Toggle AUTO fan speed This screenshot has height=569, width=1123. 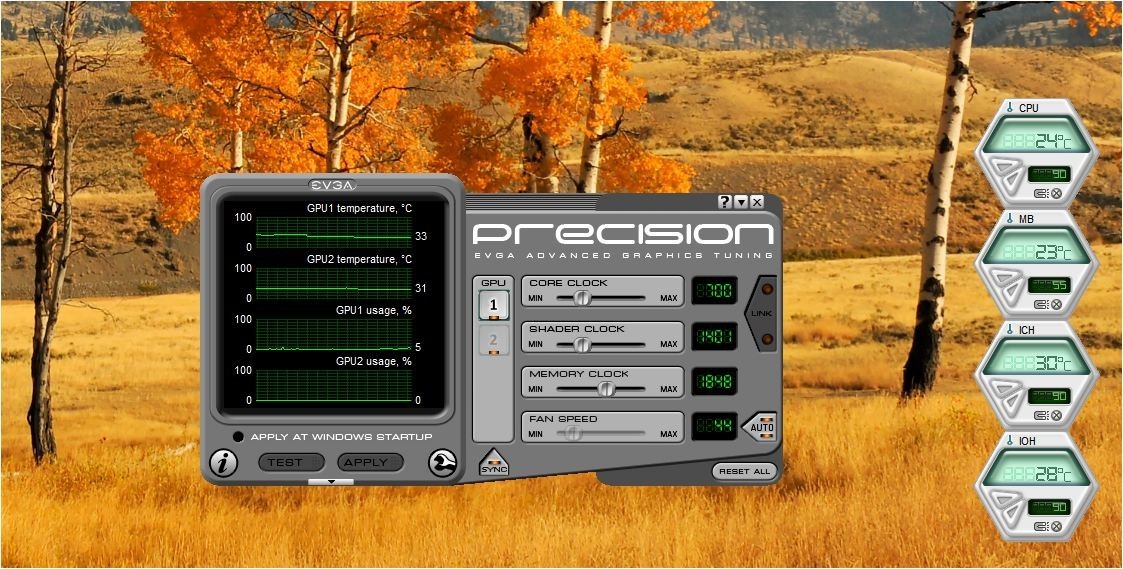(x=760, y=427)
